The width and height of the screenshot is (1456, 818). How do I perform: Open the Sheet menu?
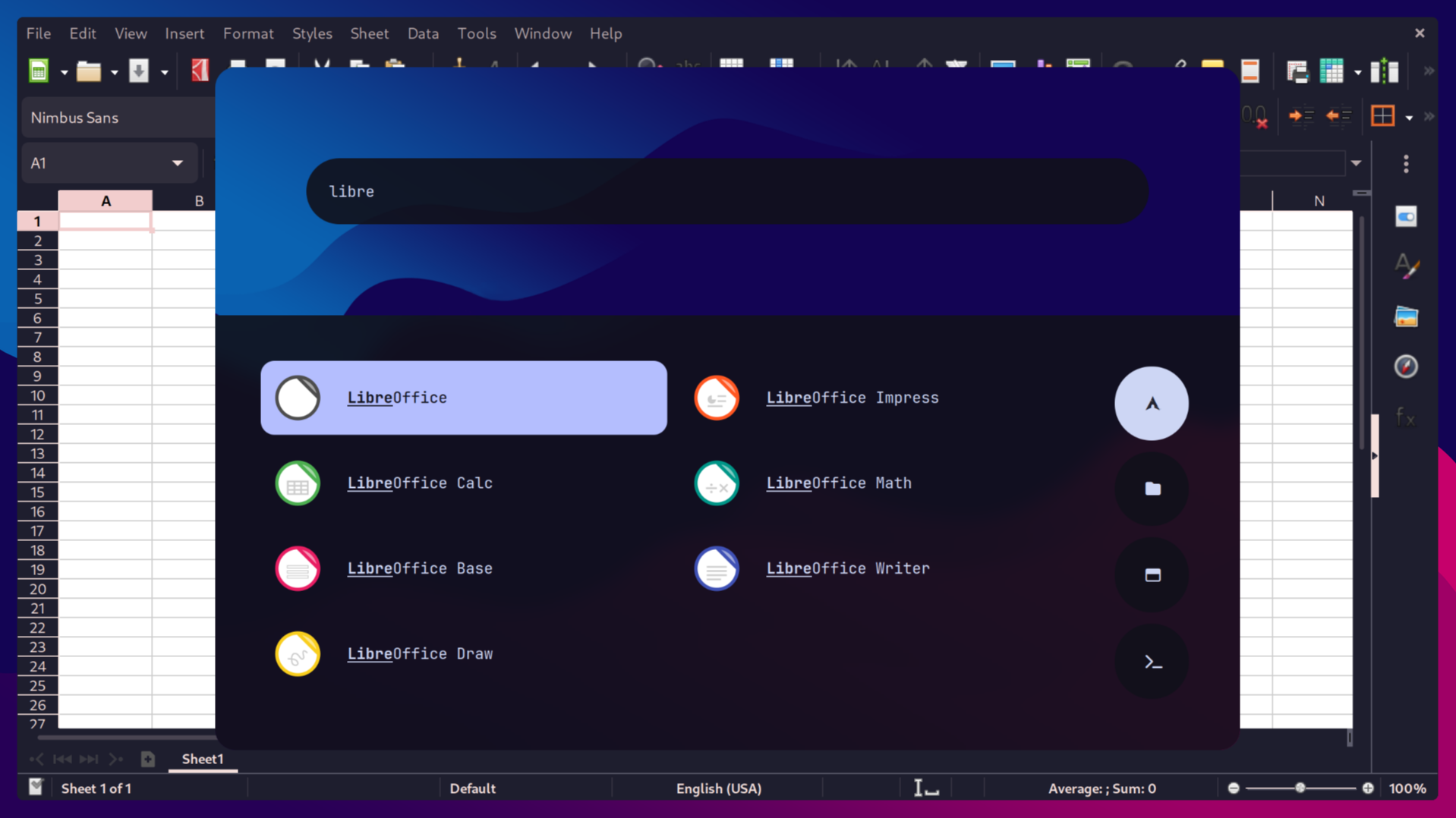coord(369,33)
